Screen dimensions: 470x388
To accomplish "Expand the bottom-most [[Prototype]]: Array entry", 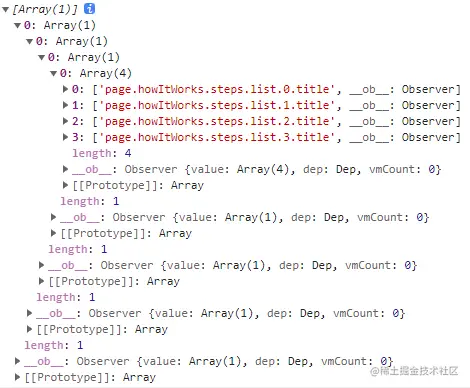I will click(18, 377).
